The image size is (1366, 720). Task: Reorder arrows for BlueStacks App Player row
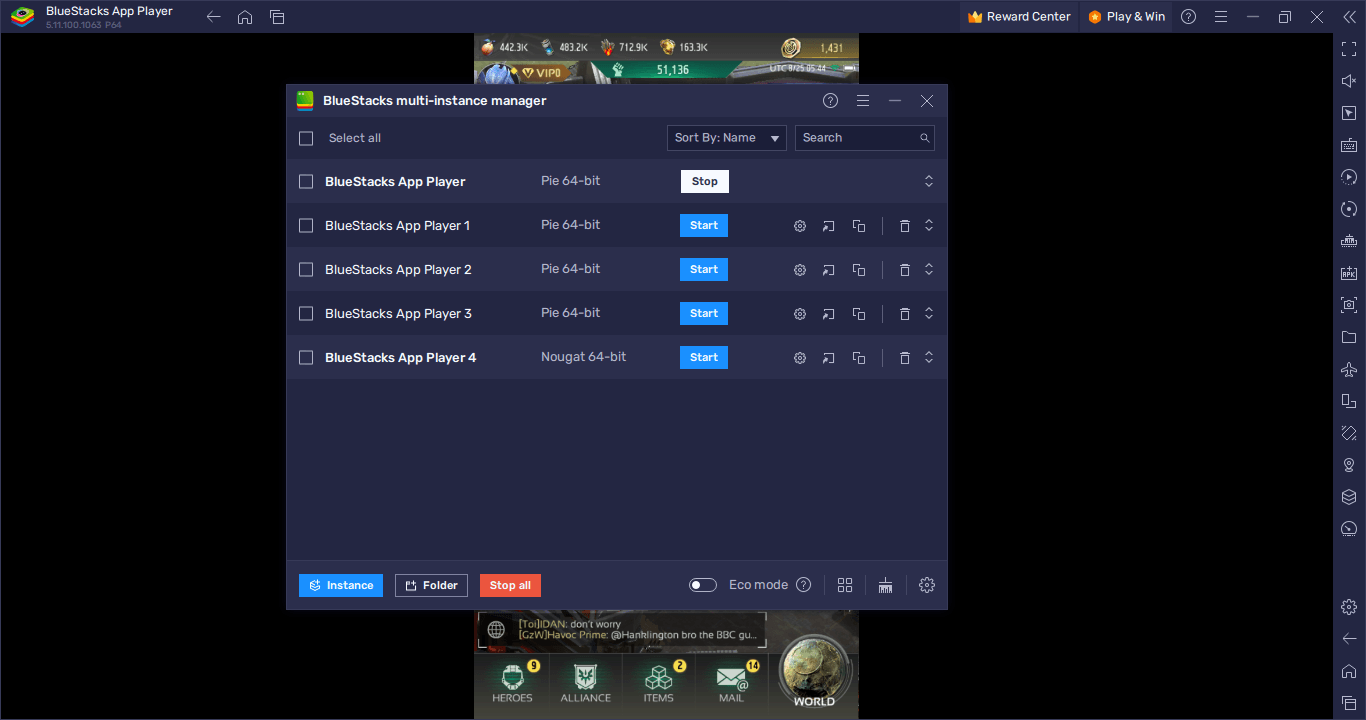929,182
